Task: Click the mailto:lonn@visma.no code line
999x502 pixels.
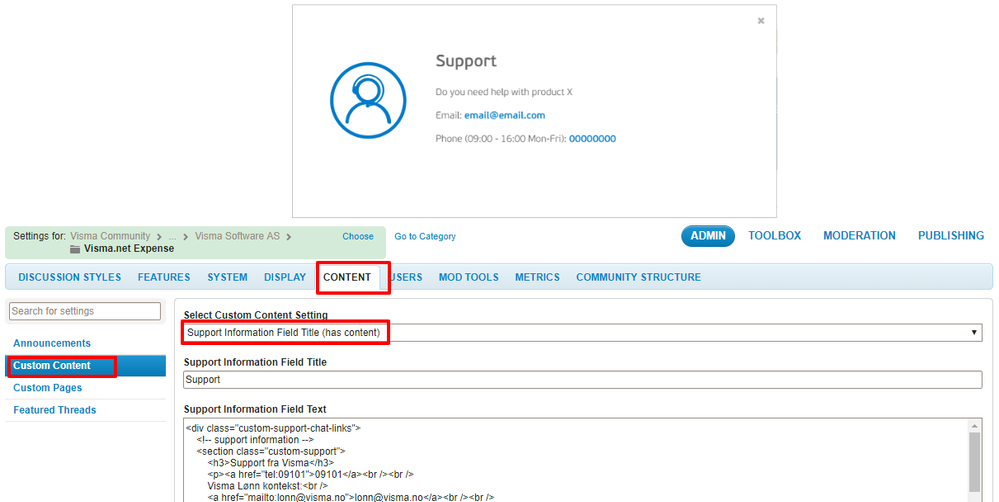Action: (x=351, y=498)
